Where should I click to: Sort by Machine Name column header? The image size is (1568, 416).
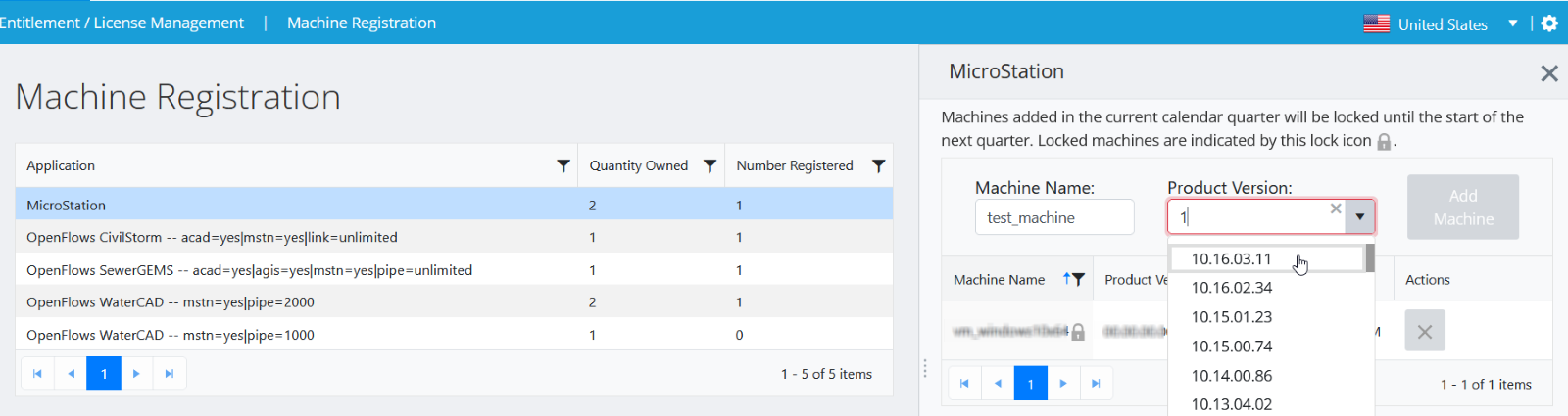1000,279
